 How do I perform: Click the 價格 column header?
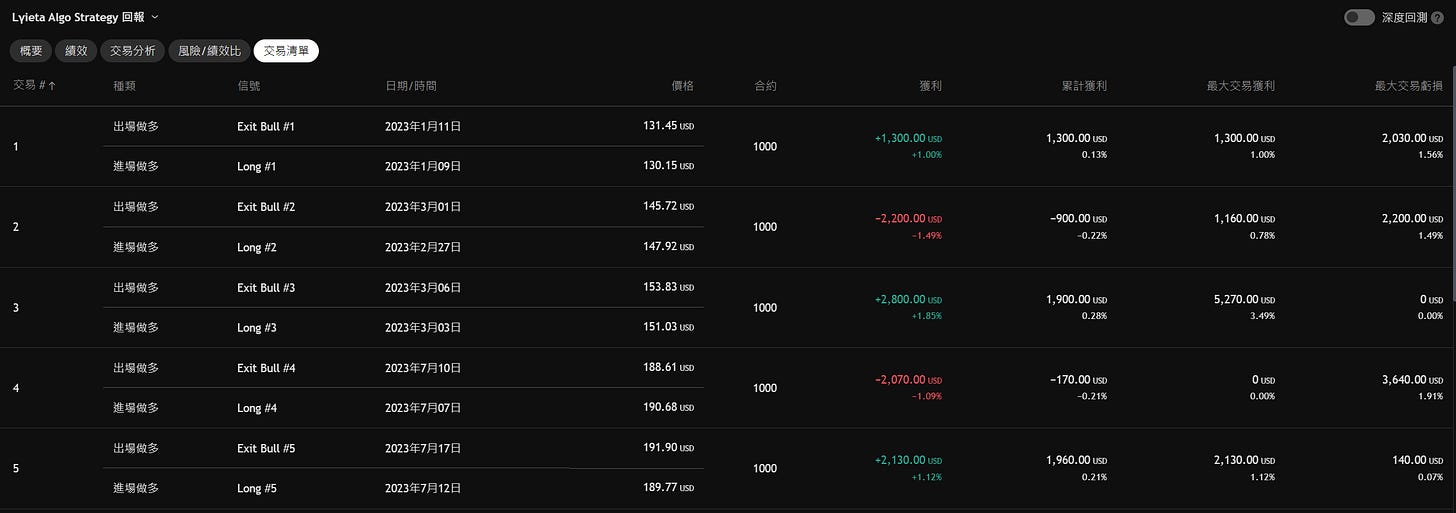(x=682, y=86)
